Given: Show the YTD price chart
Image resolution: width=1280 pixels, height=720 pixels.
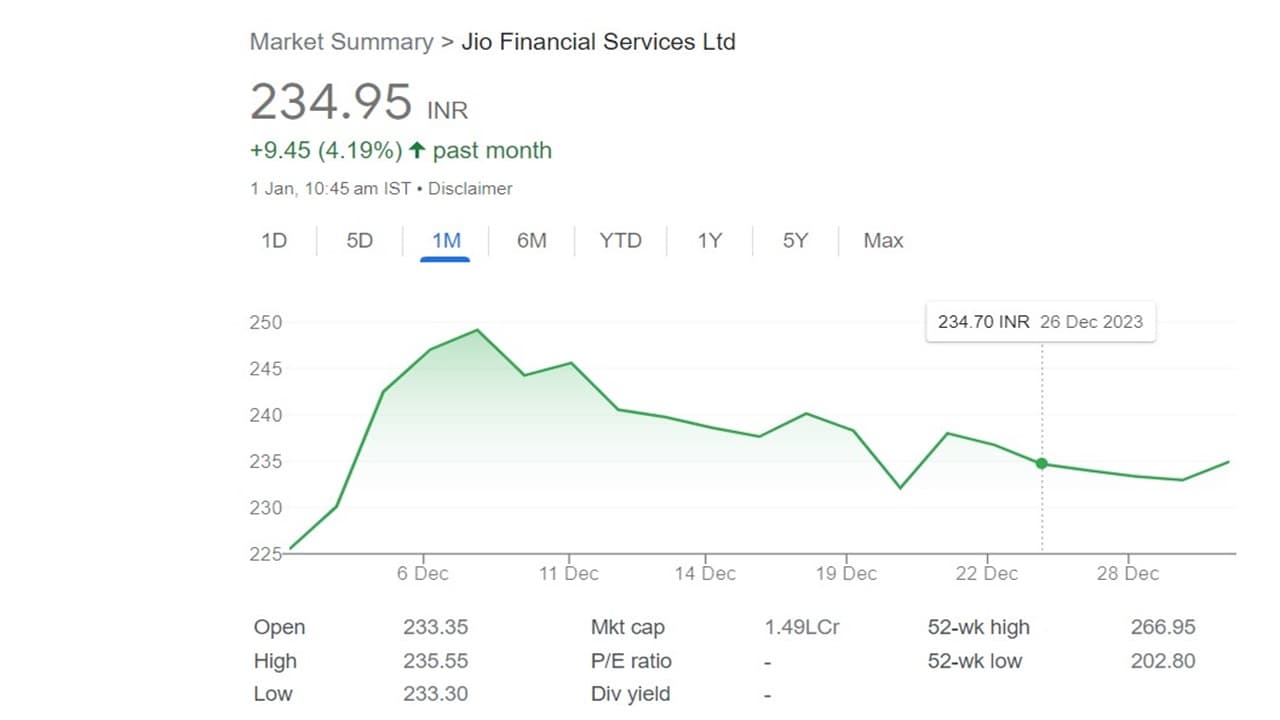Looking at the screenshot, I should pyautogui.click(x=620, y=241).
